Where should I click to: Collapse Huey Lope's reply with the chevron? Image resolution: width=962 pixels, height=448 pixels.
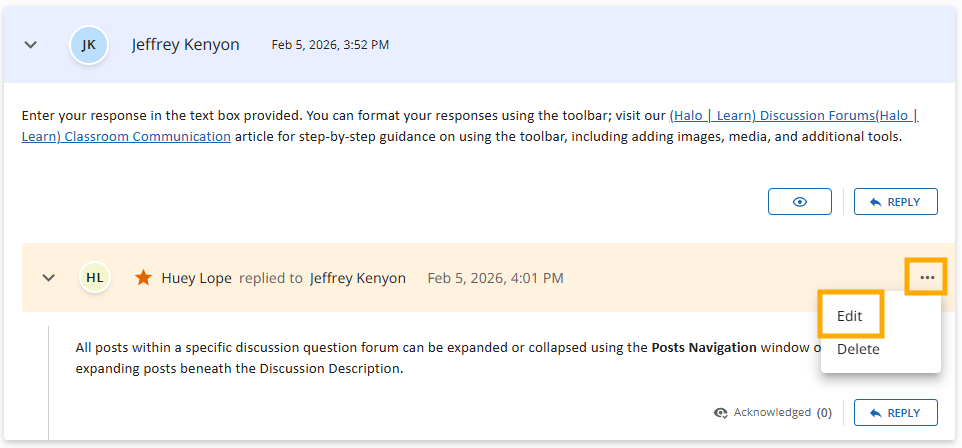point(48,277)
